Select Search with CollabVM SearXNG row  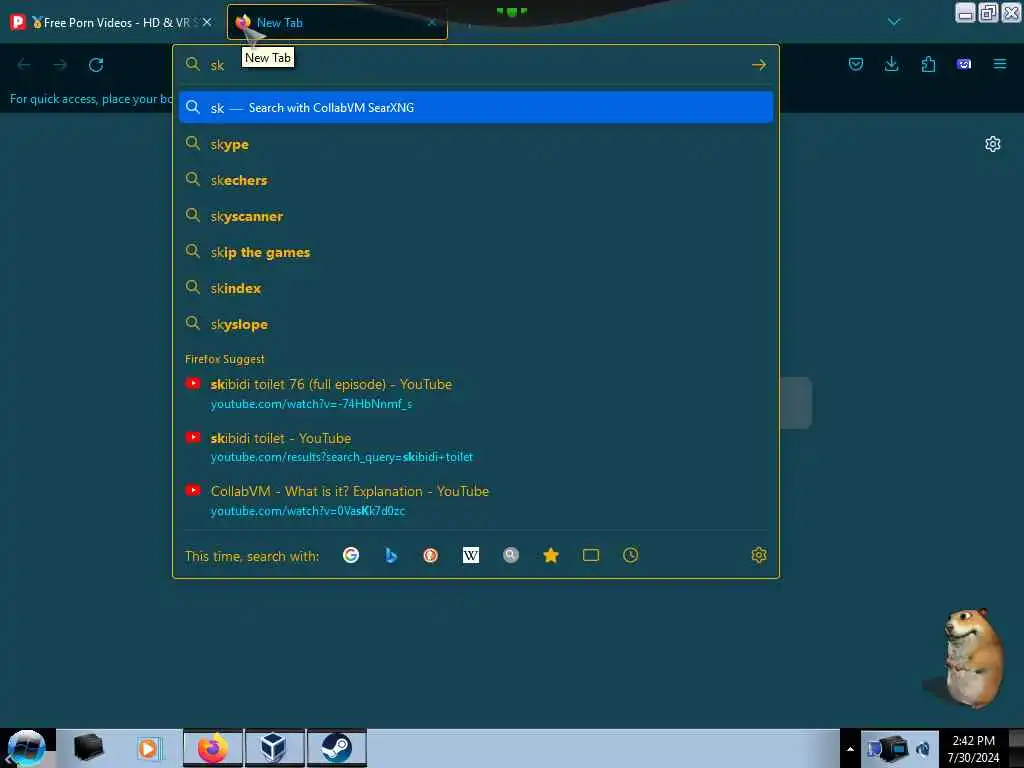pyautogui.click(x=475, y=108)
